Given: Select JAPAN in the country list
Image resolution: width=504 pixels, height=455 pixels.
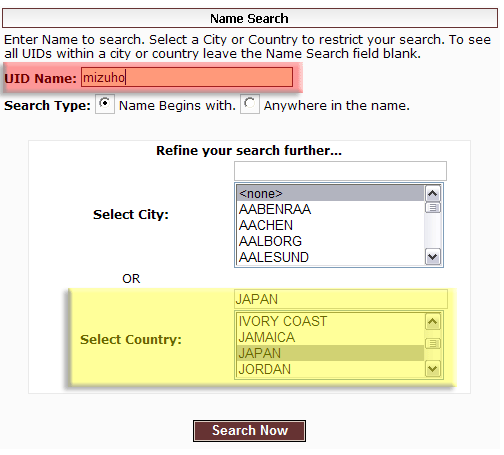Looking at the screenshot, I should click(x=330, y=353).
